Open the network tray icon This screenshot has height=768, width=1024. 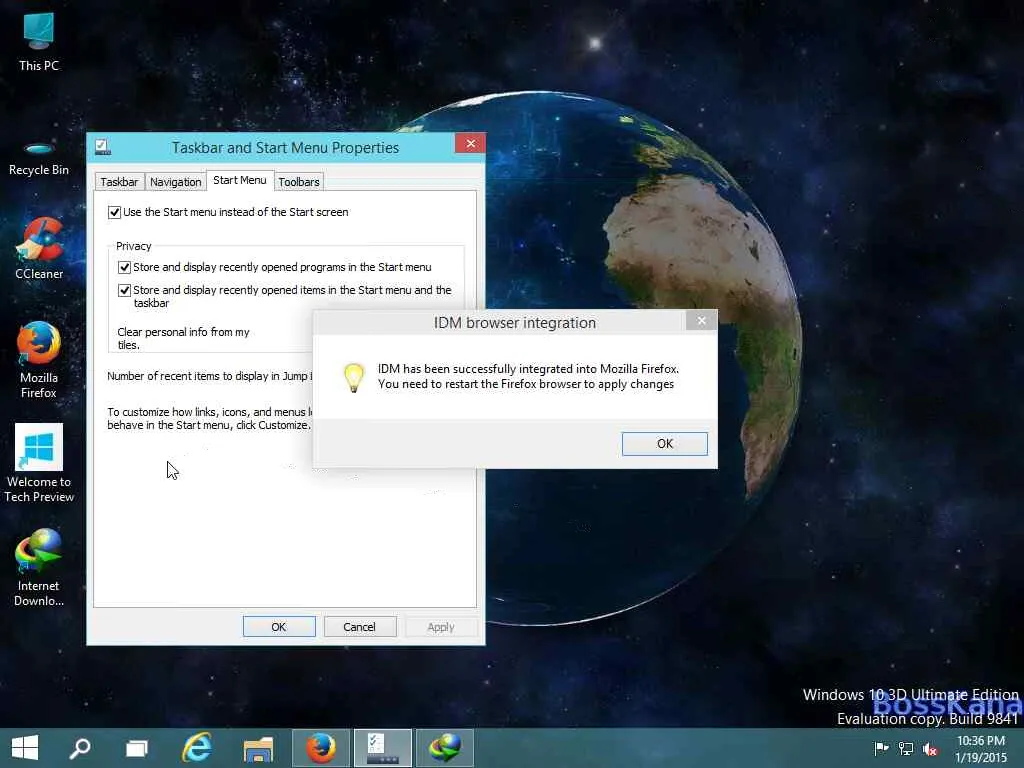906,748
